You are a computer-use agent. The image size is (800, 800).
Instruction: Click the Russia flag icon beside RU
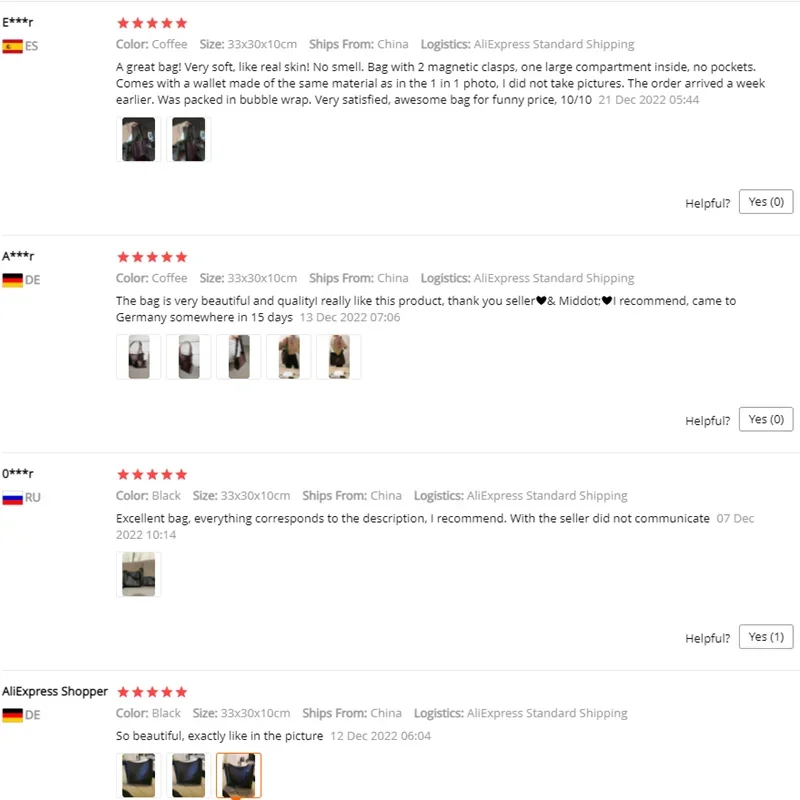[12, 497]
